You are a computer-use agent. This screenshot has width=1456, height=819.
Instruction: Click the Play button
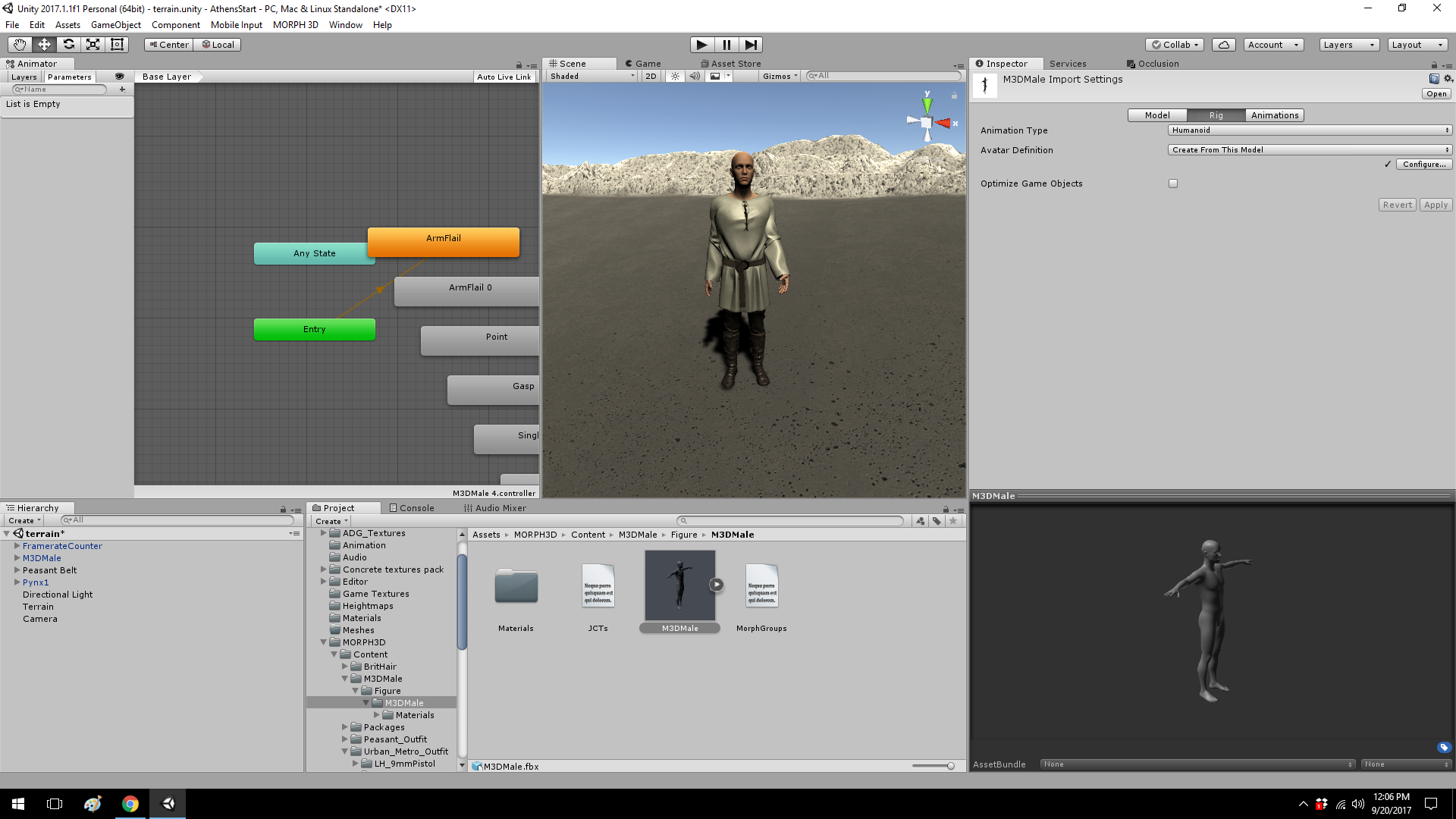[x=702, y=45]
